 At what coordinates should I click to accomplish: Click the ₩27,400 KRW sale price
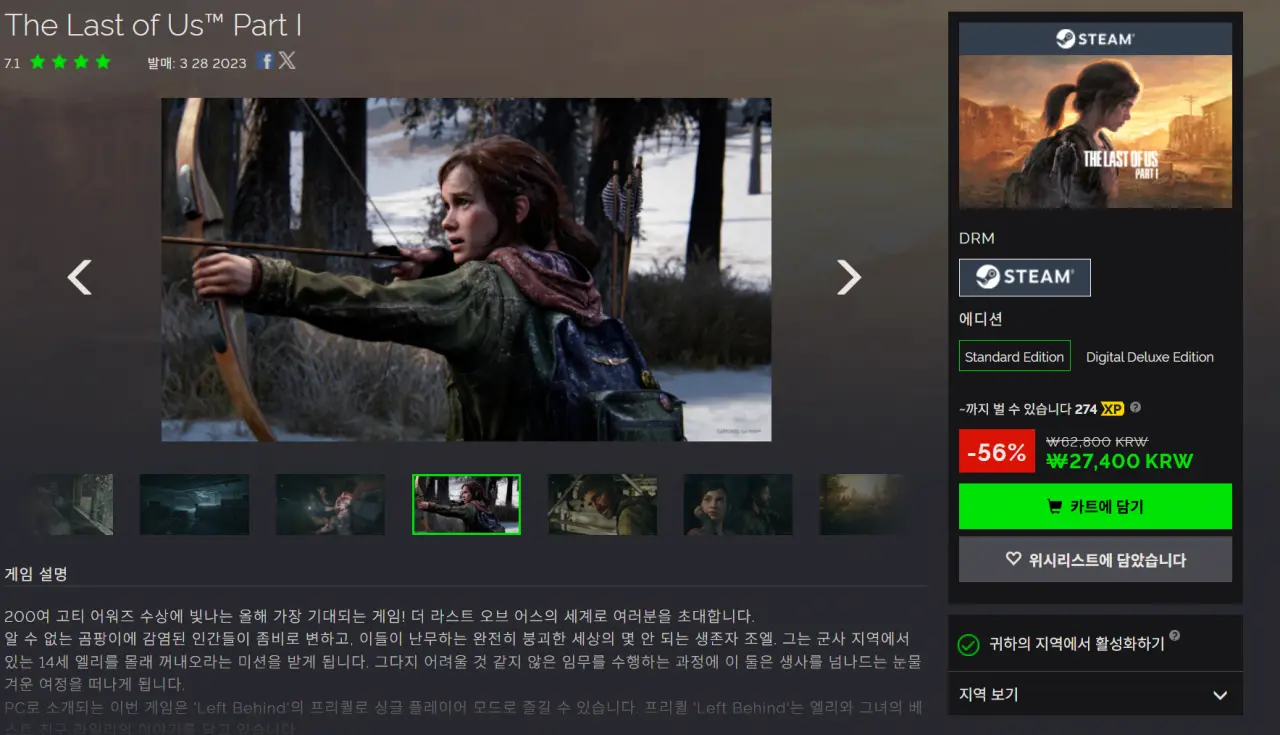1119,461
